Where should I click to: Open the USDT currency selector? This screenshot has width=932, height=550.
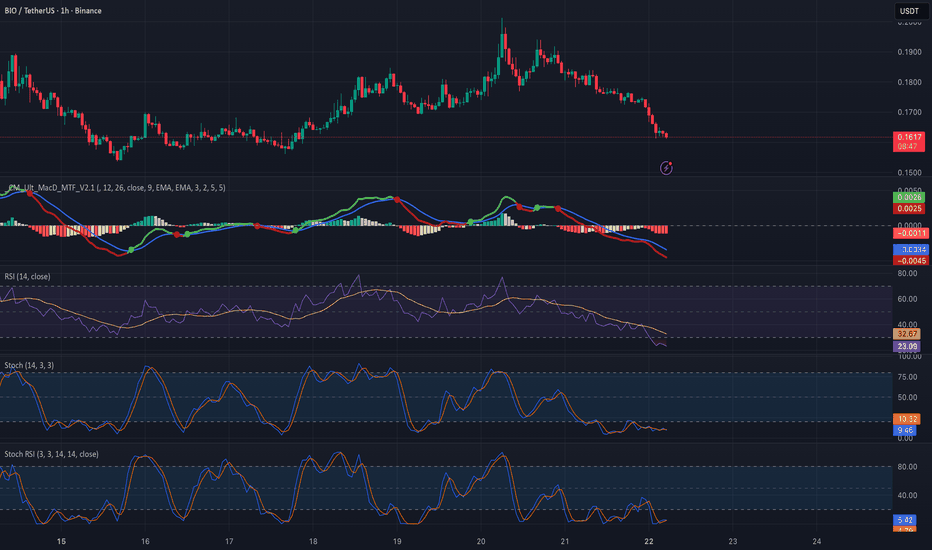tap(909, 11)
